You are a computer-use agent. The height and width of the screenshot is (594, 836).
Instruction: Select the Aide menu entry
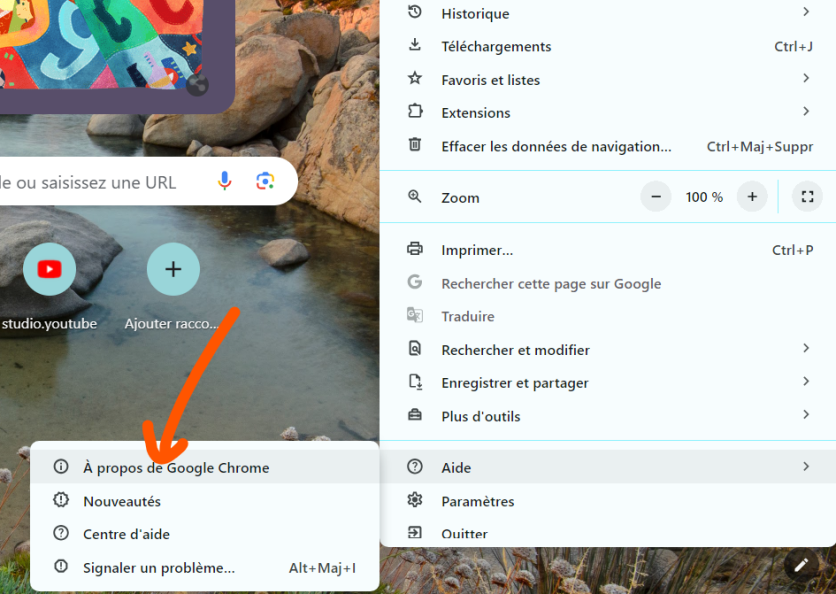click(x=608, y=467)
